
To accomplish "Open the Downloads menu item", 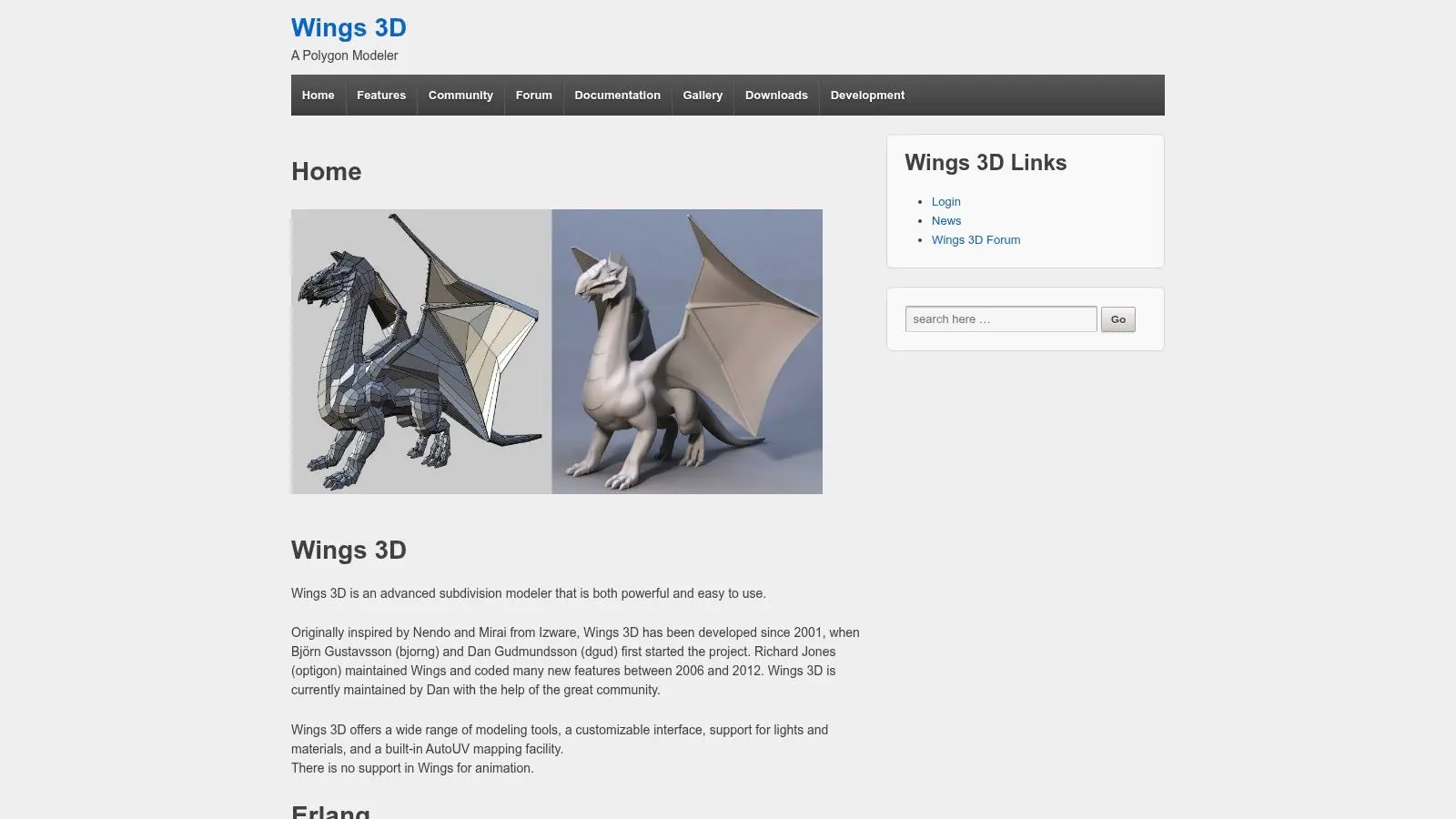I will [x=776, y=95].
